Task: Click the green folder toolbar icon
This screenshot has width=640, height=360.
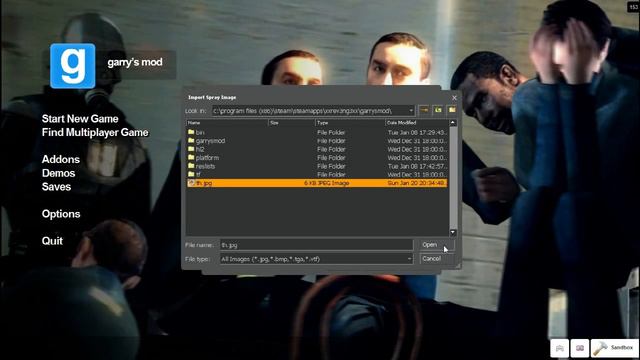Action: point(438,110)
